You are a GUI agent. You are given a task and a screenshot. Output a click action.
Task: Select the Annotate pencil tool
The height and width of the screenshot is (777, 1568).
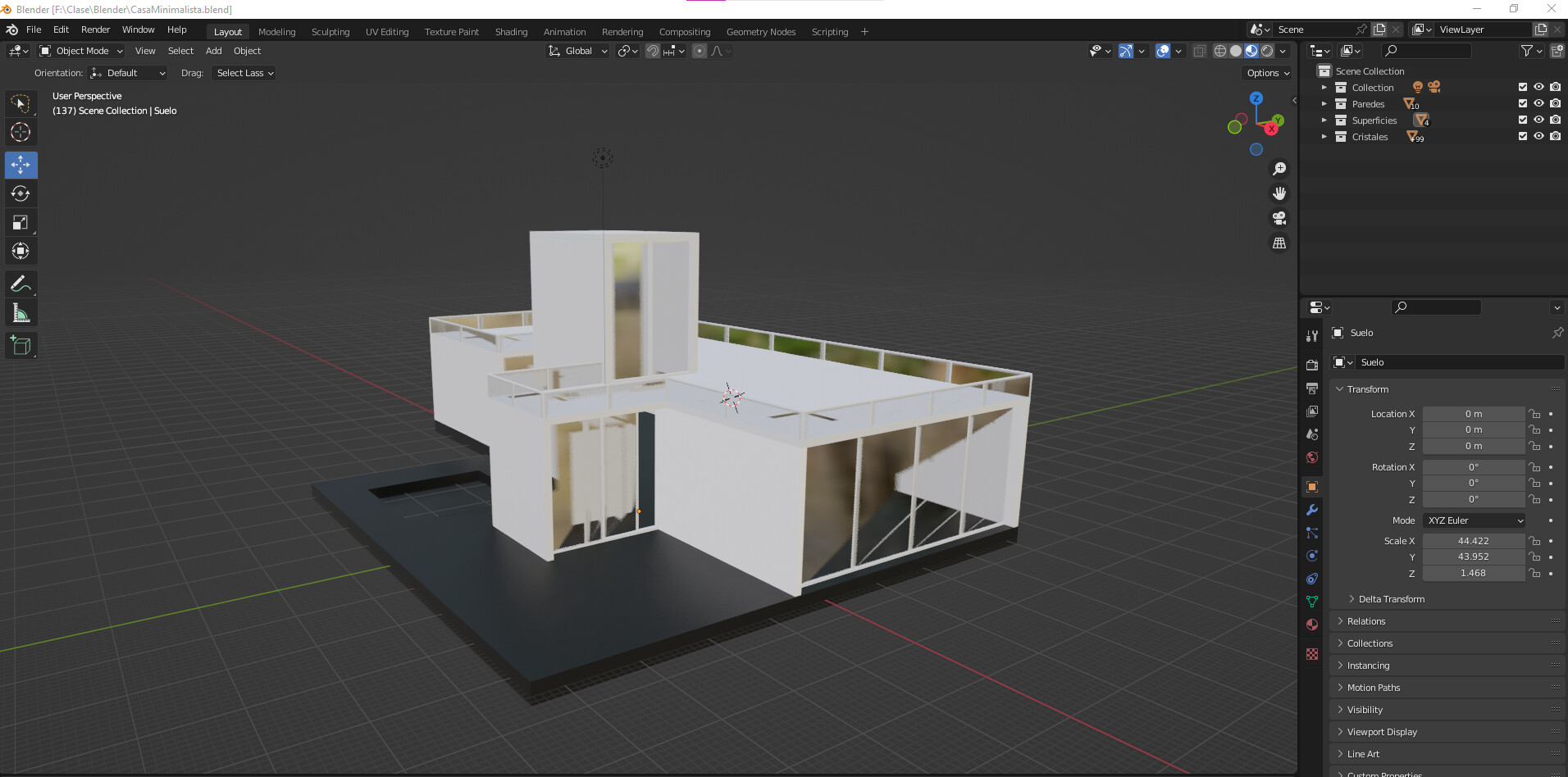tap(21, 284)
